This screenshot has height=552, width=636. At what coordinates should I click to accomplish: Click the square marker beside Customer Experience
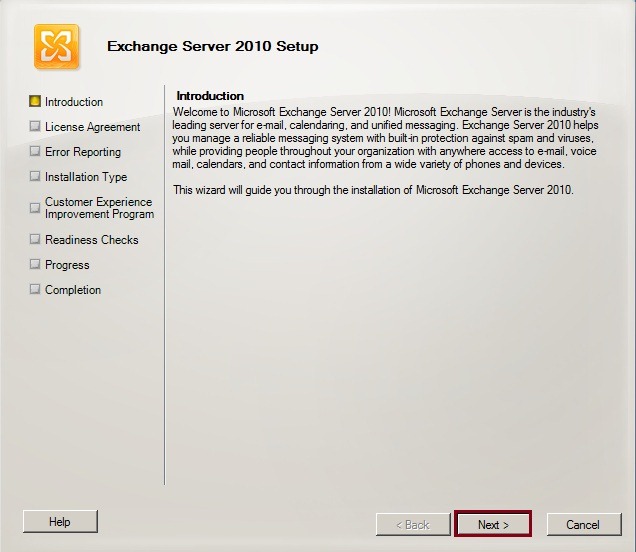[x=35, y=202]
